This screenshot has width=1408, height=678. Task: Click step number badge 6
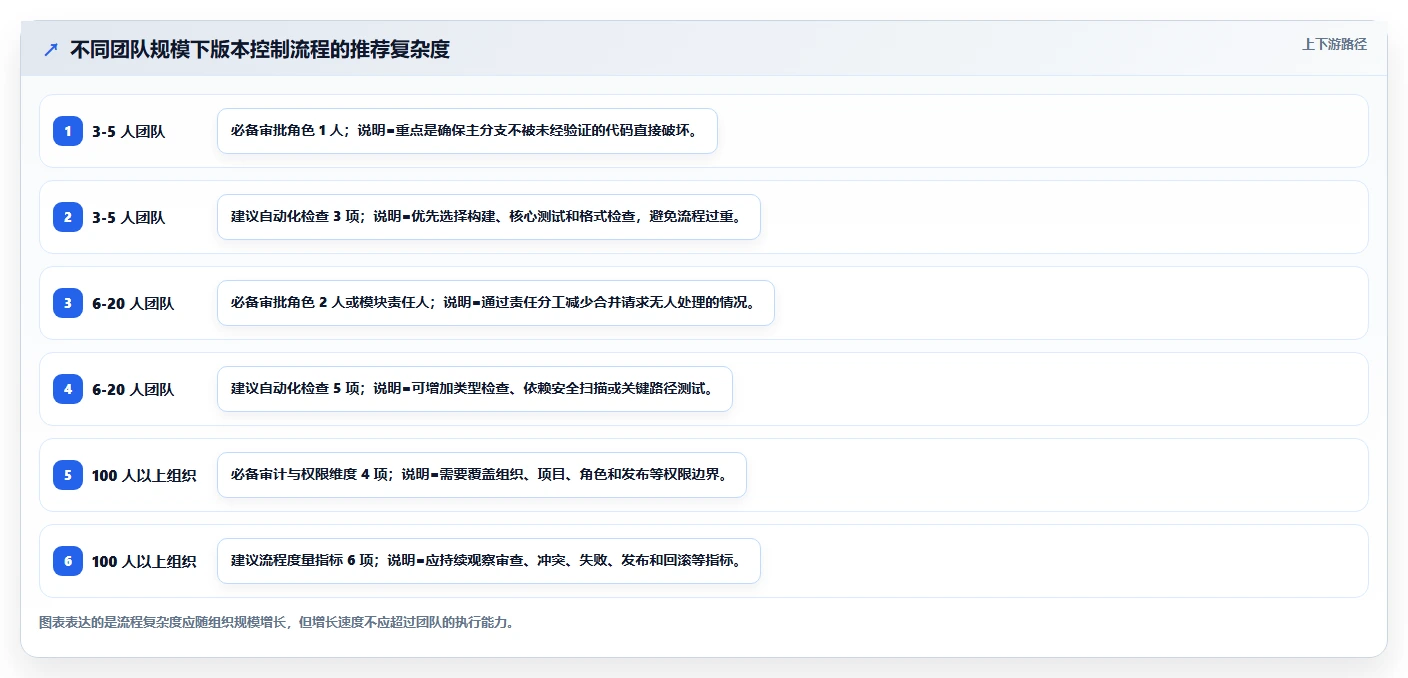[68, 561]
